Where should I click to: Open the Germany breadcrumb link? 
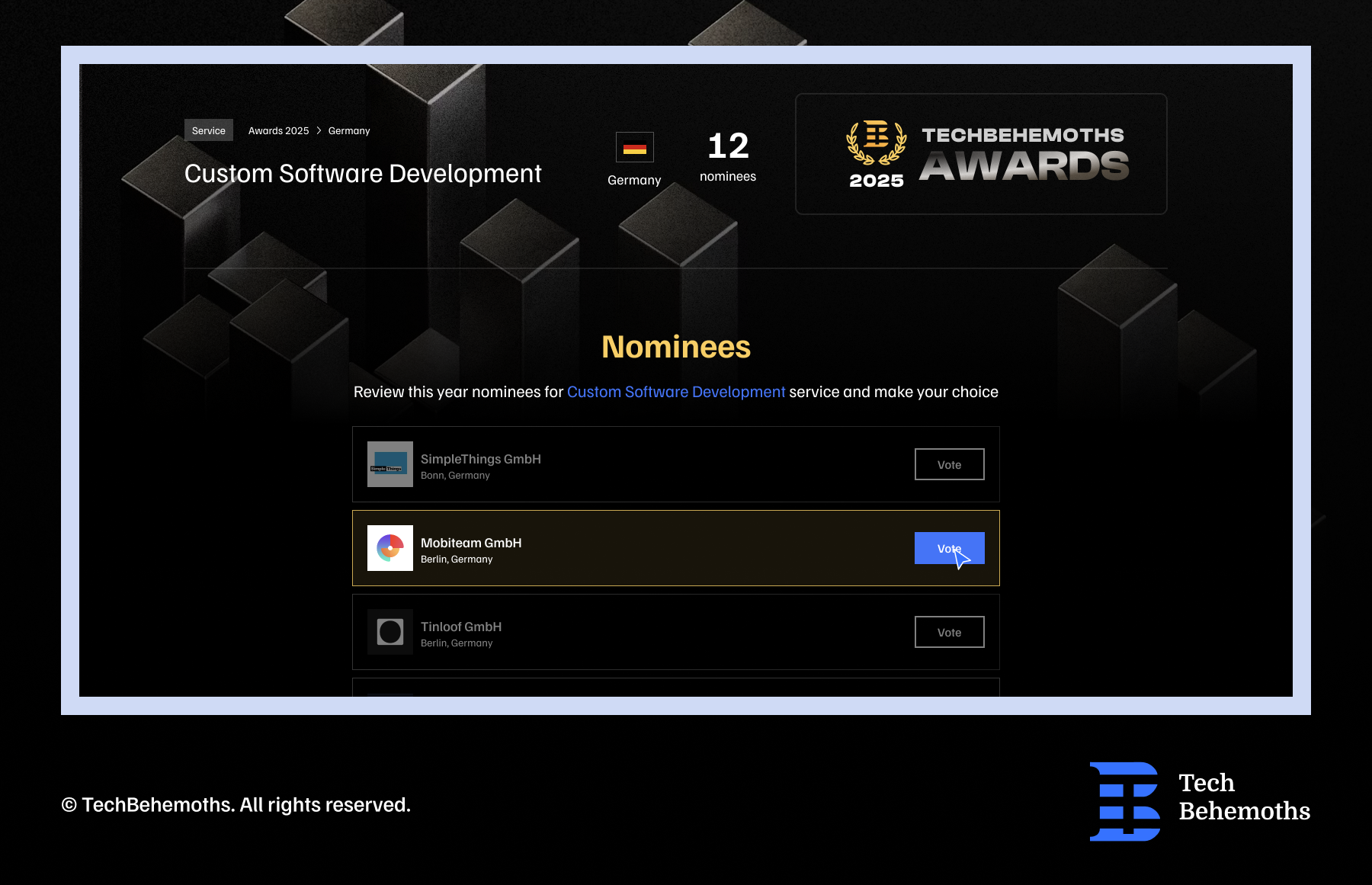coord(348,130)
